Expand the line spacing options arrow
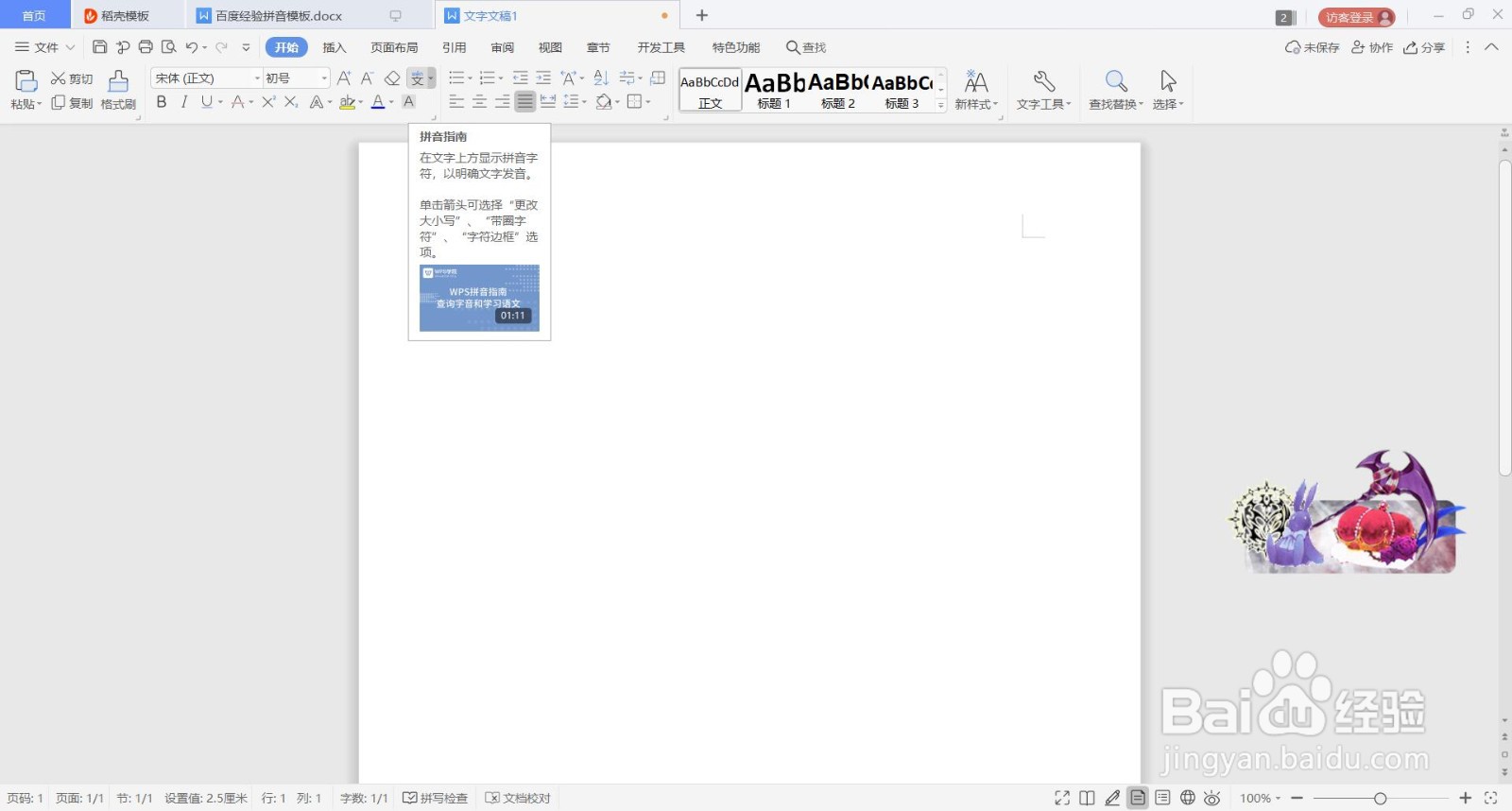 pos(584,102)
